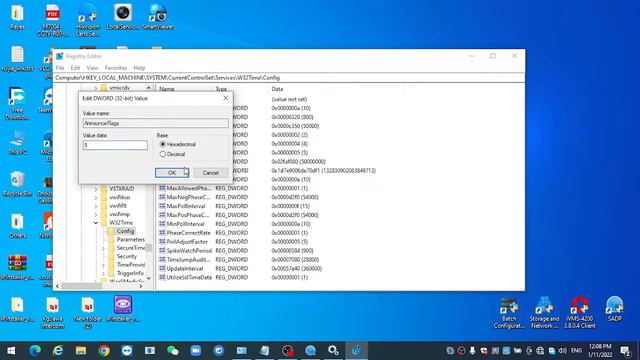Select the Config folder icon in registry tree
Image resolution: width=640 pixels, height=360 pixels.
(x=111, y=231)
